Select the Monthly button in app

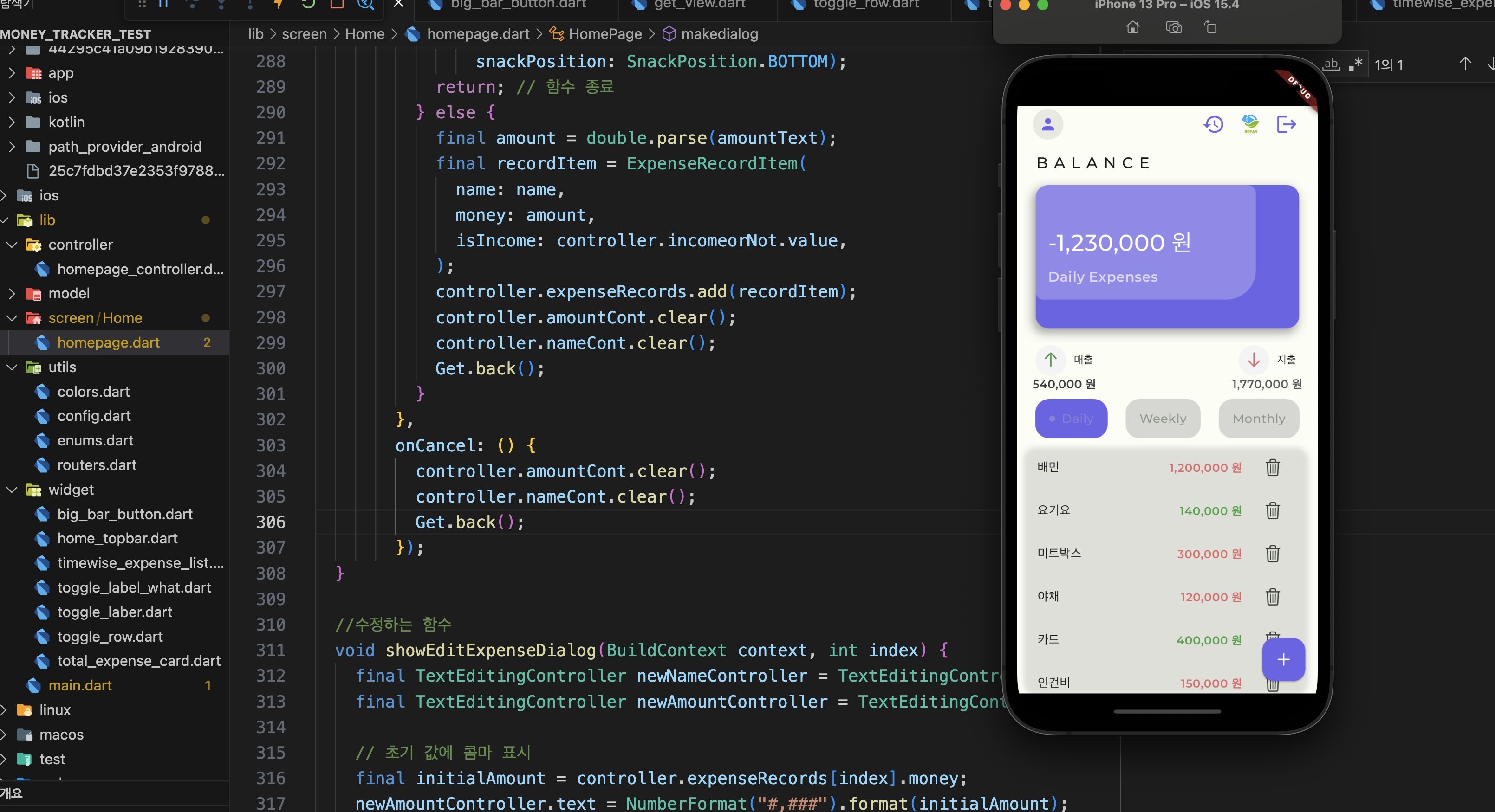coord(1258,419)
